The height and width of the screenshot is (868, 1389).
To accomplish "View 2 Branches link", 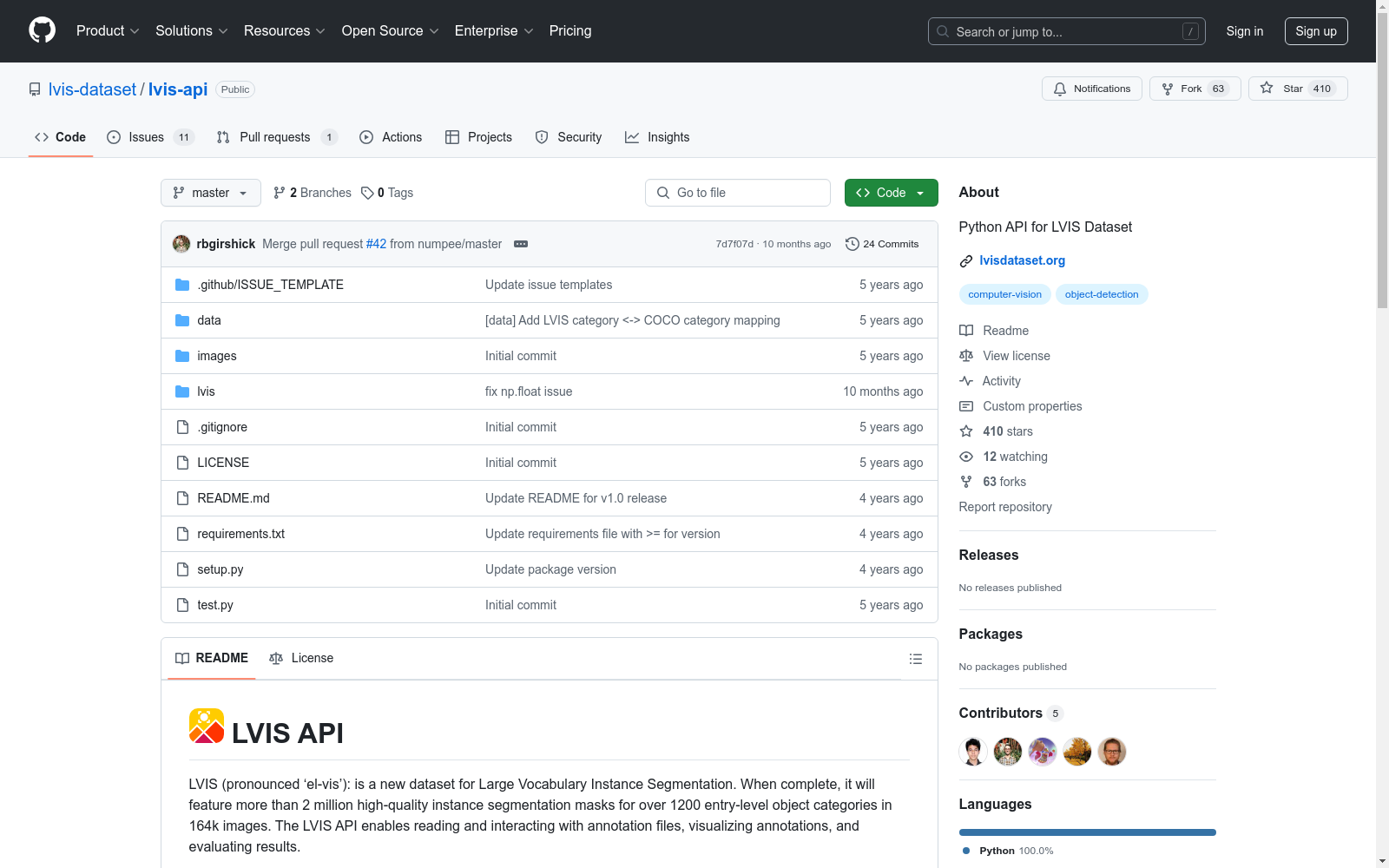I will coord(313,193).
